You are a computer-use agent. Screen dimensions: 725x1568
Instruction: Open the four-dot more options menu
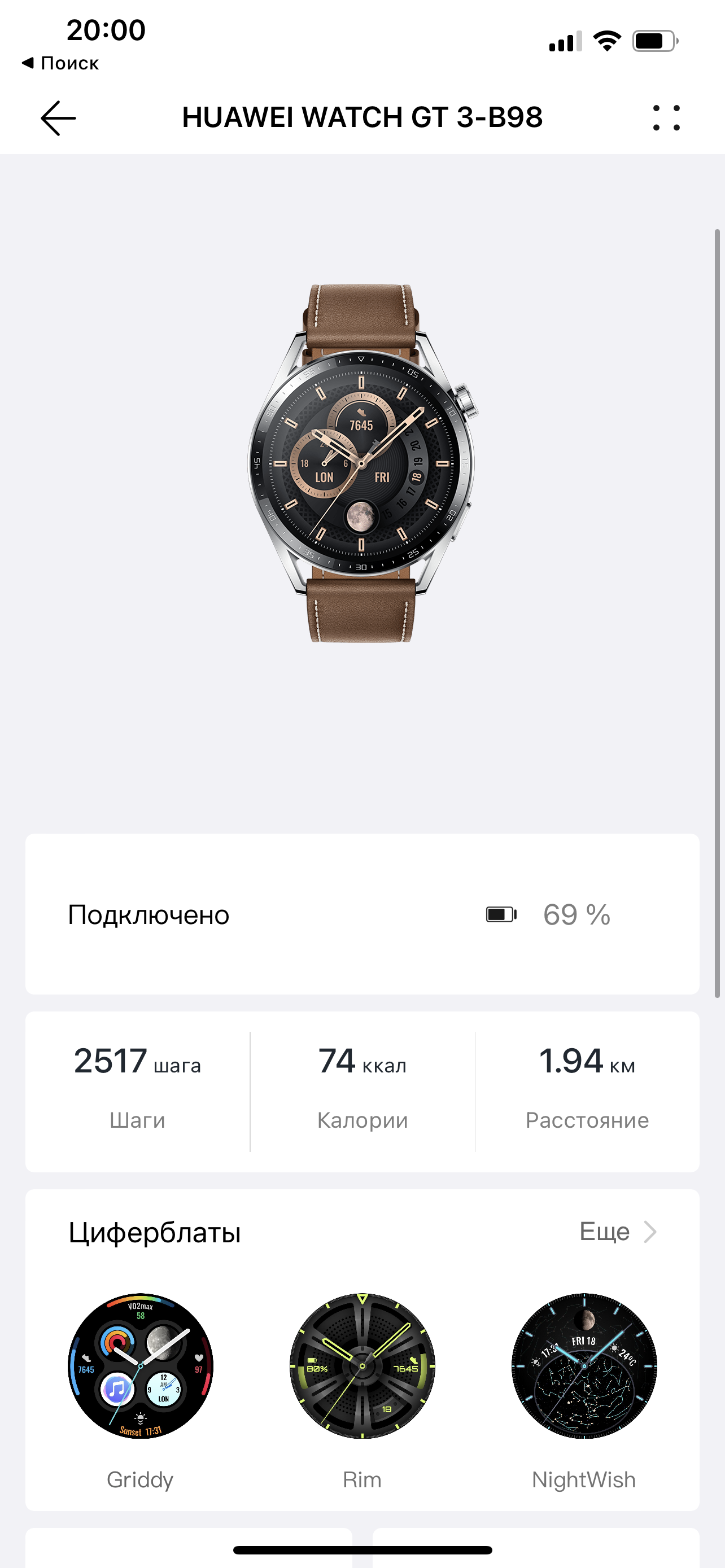tap(667, 118)
